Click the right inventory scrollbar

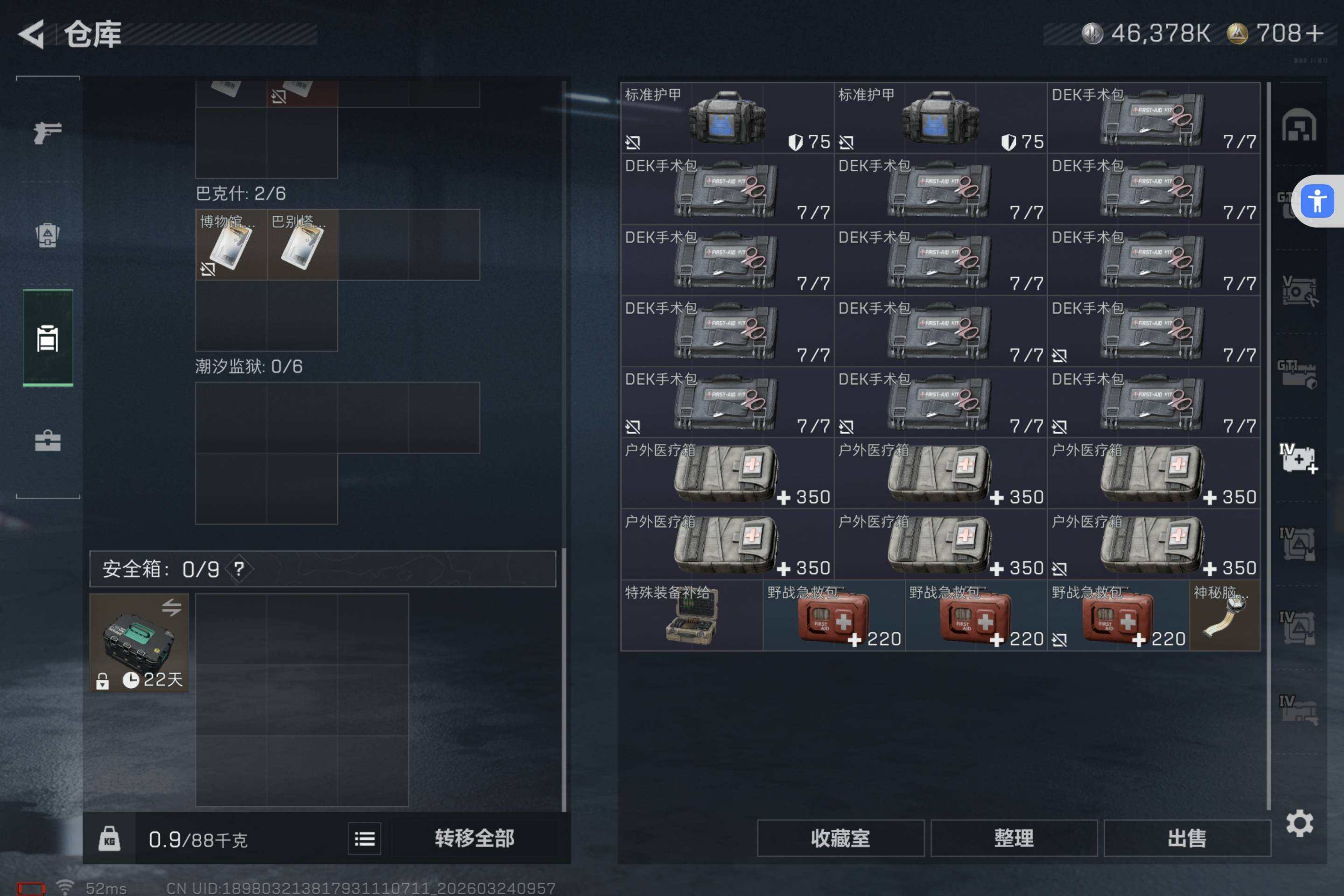1268,446
